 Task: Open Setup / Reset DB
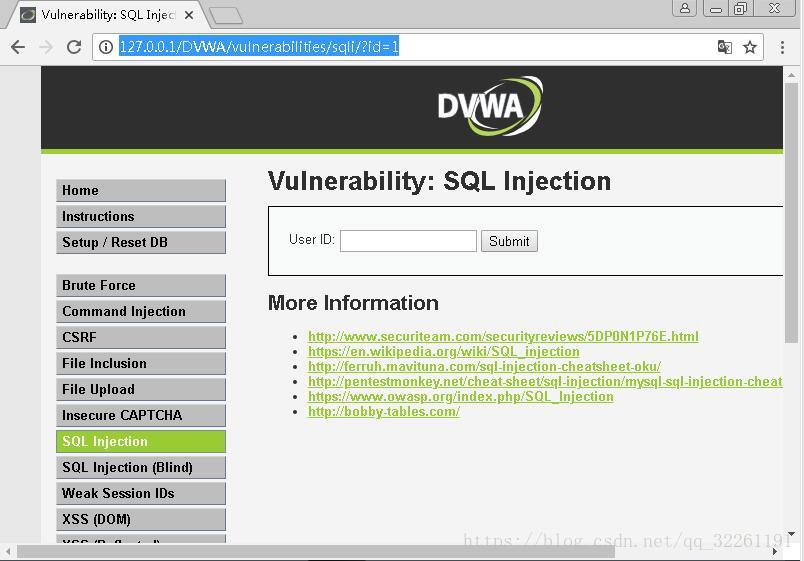pyautogui.click(x=140, y=242)
